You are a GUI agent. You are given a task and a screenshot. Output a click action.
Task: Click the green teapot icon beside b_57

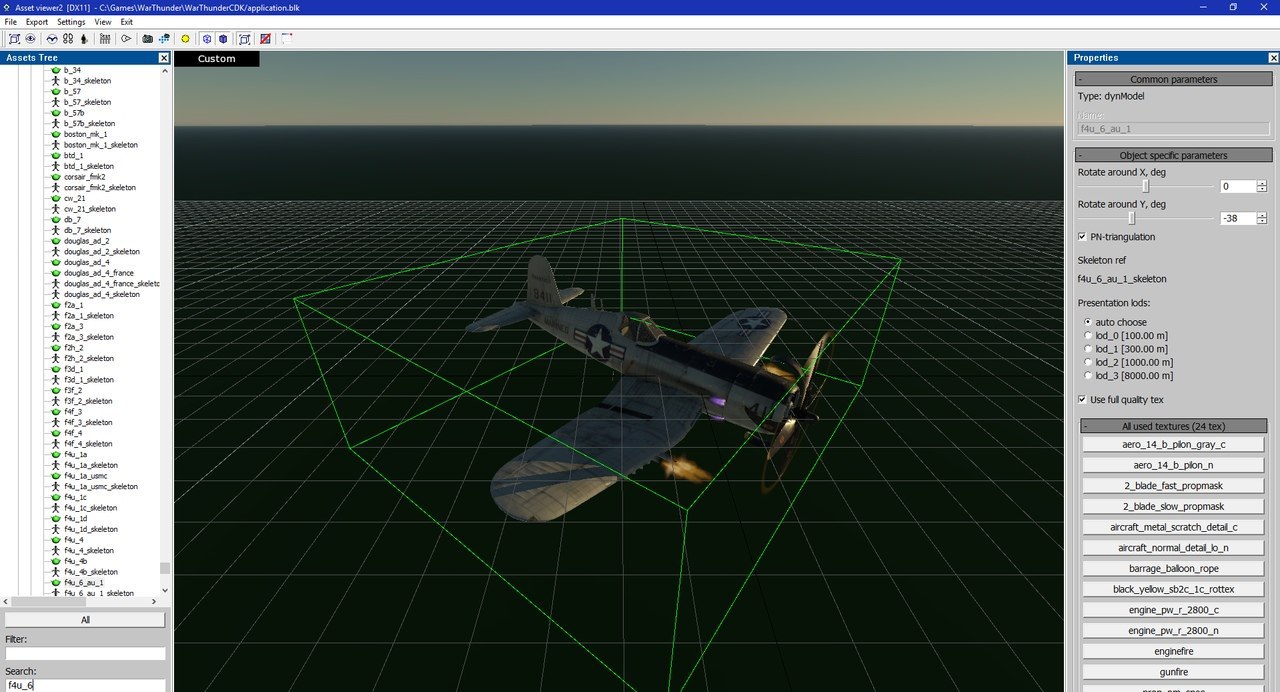click(56, 91)
